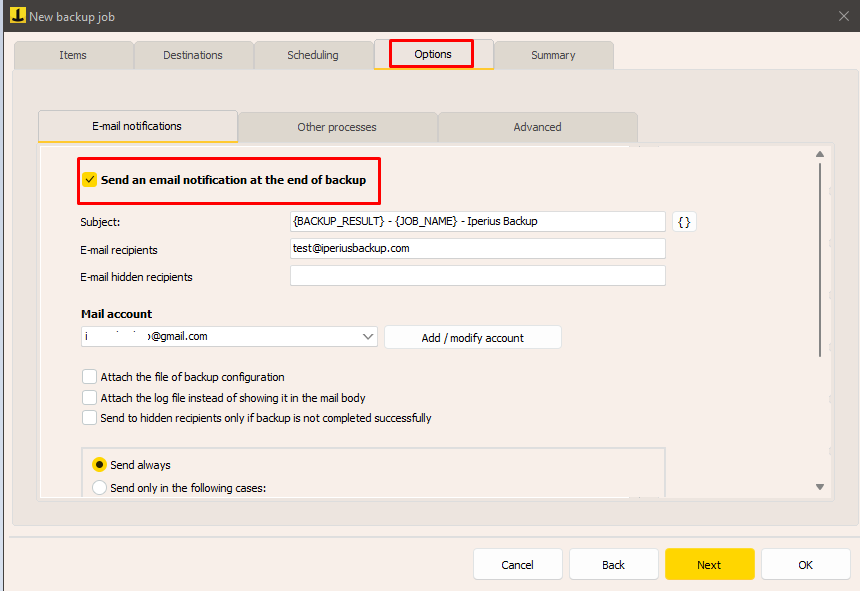Click the E-mail recipients field
Image resolution: width=860 pixels, height=591 pixels.
pos(478,248)
